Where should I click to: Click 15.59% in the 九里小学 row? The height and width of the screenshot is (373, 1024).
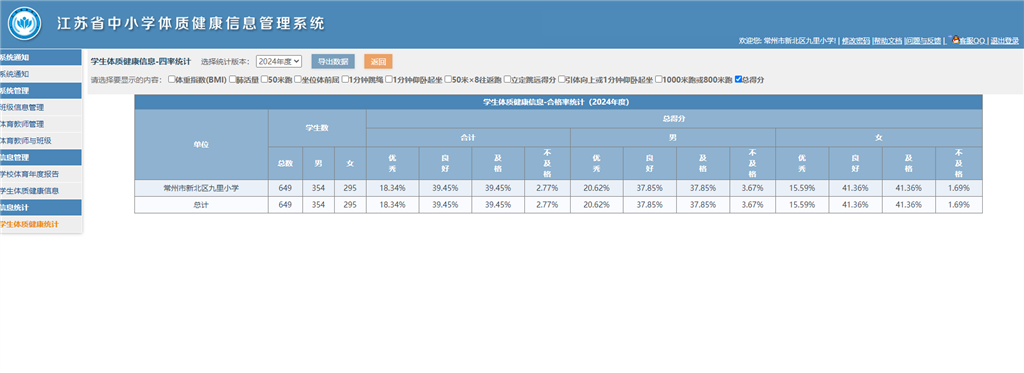click(x=802, y=188)
